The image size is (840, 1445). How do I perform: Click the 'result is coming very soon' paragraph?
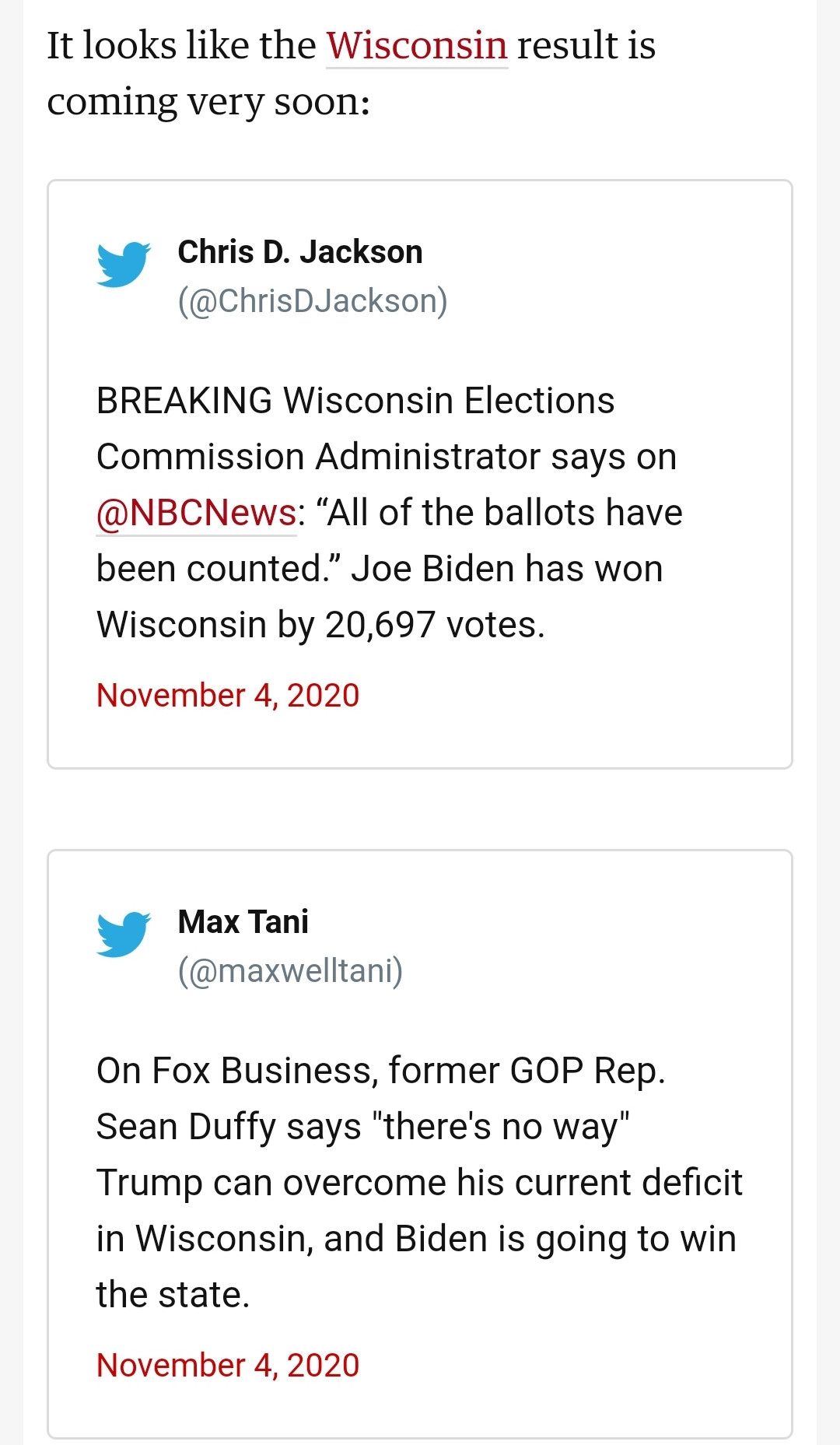click(351, 73)
